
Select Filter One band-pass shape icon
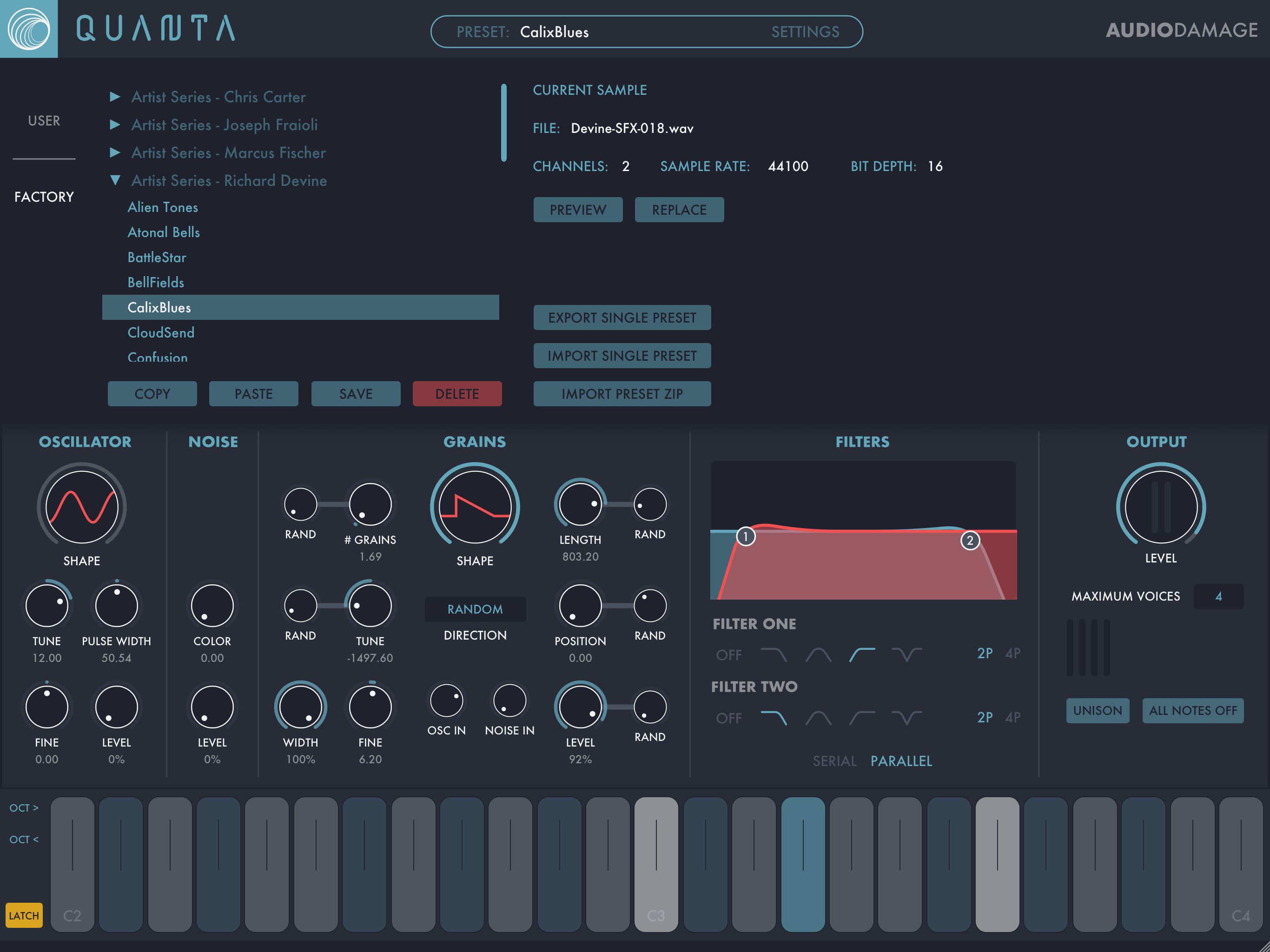818,654
